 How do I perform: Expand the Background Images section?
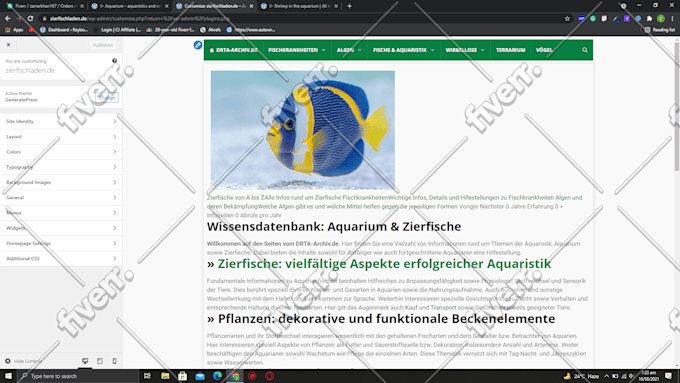(x=61, y=182)
